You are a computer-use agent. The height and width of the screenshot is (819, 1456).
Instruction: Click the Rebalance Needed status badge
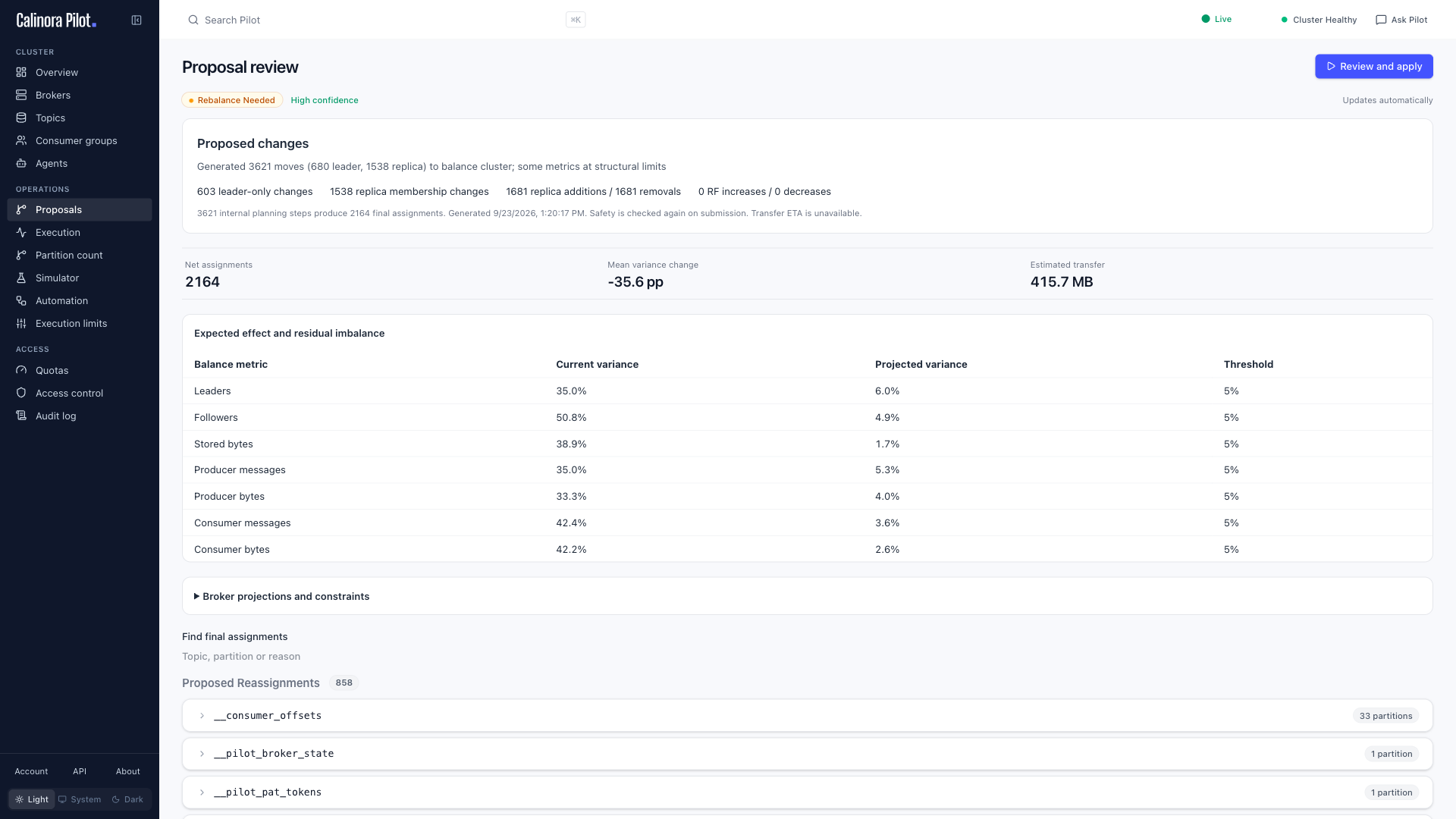(232, 100)
